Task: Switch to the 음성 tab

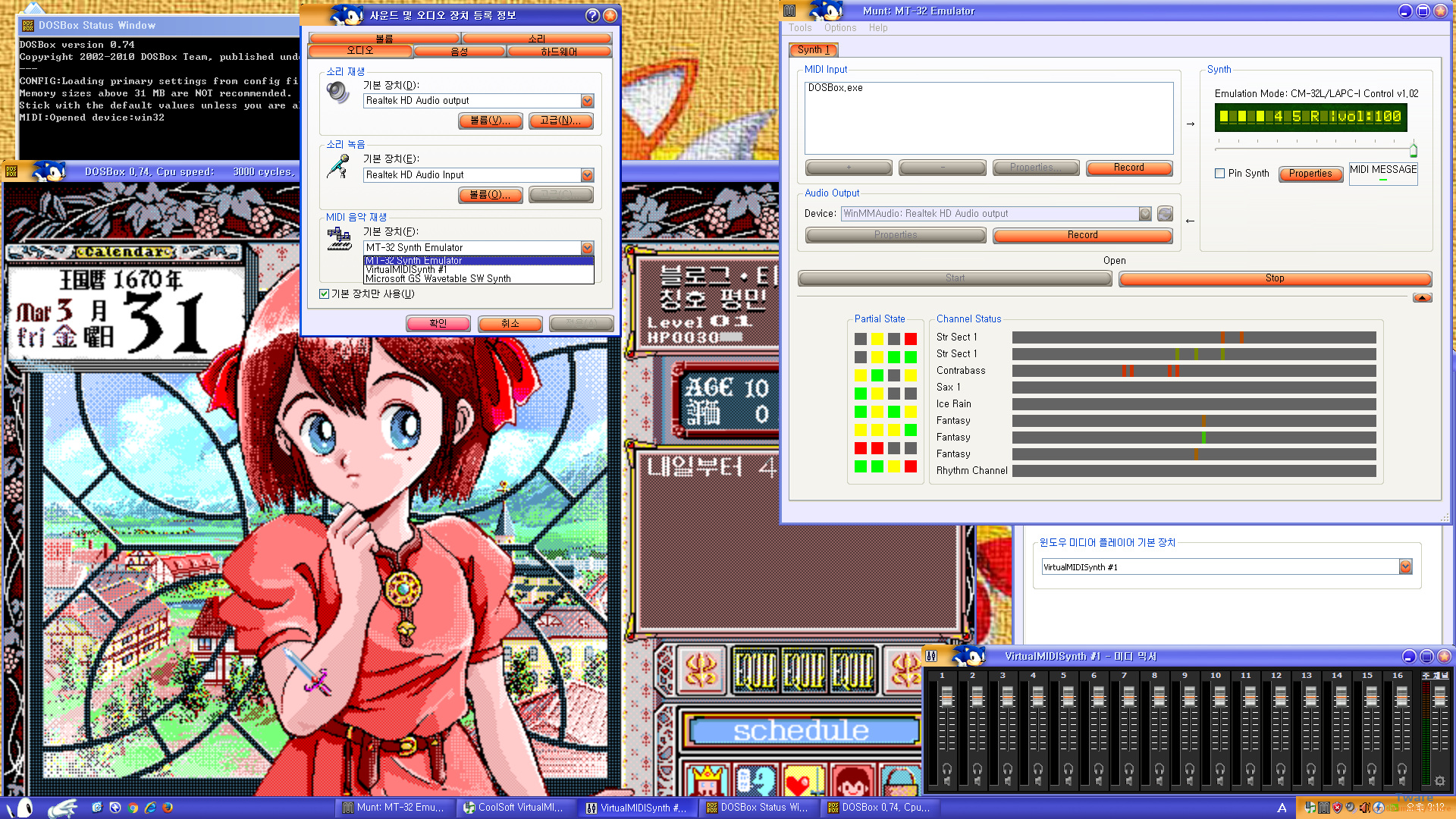Action: [460, 52]
